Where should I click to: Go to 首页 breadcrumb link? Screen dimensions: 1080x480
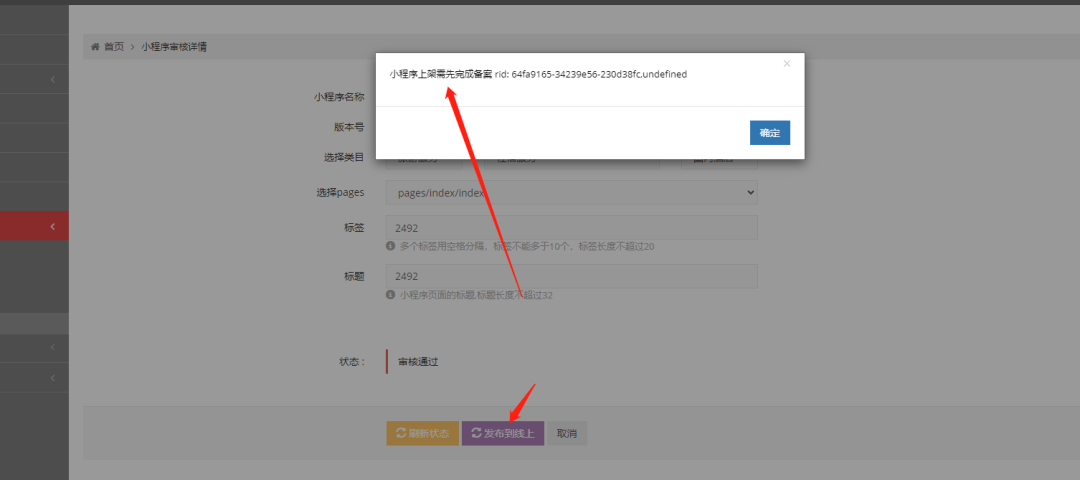(x=114, y=47)
